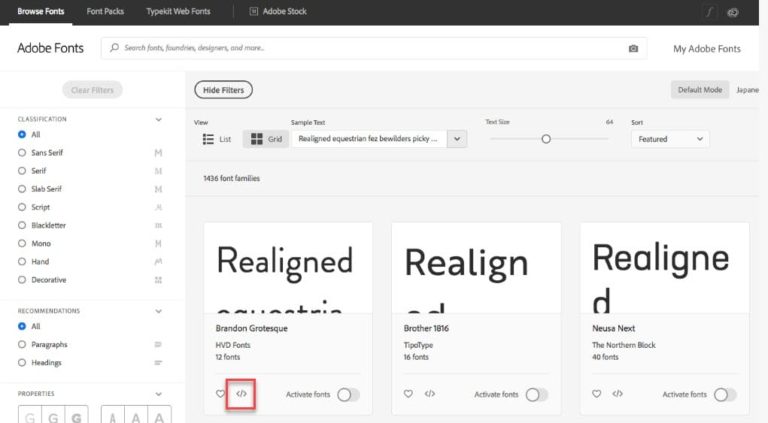Select Script classification radio

pos(22,207)
